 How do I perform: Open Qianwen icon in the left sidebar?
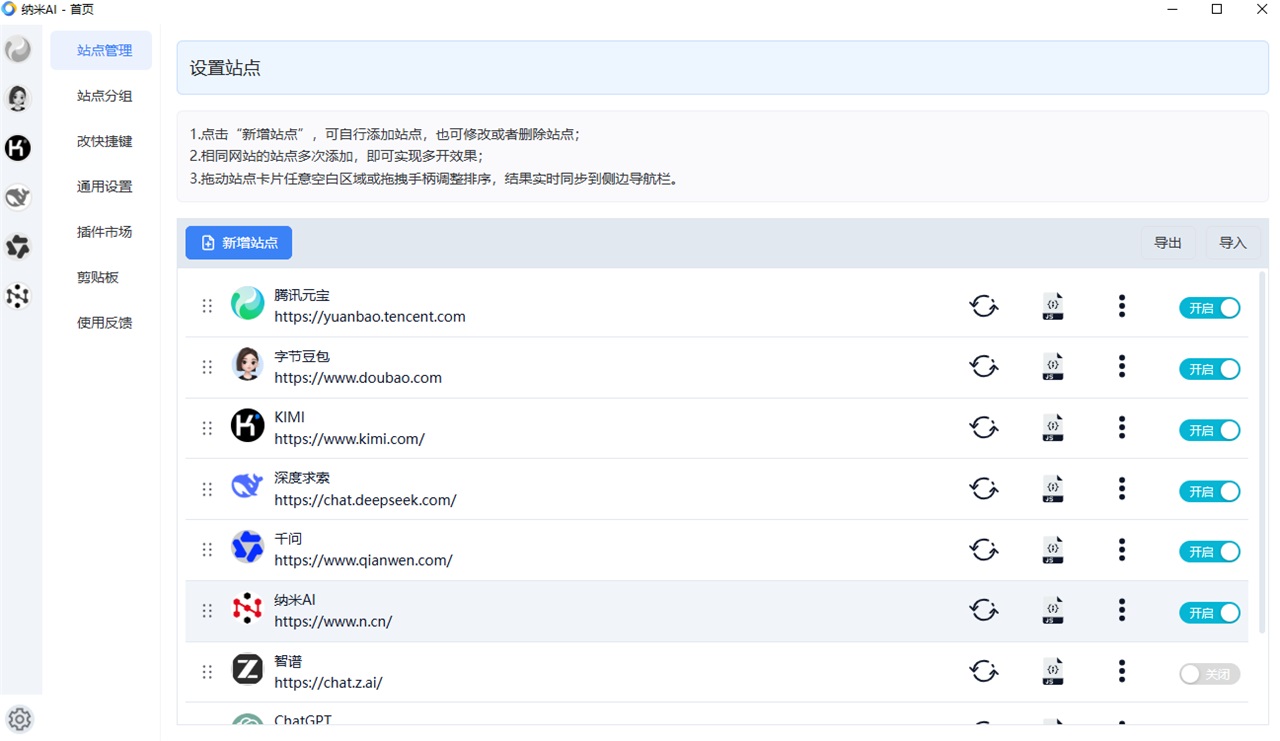pyautogui.click(x=18, y=246)
